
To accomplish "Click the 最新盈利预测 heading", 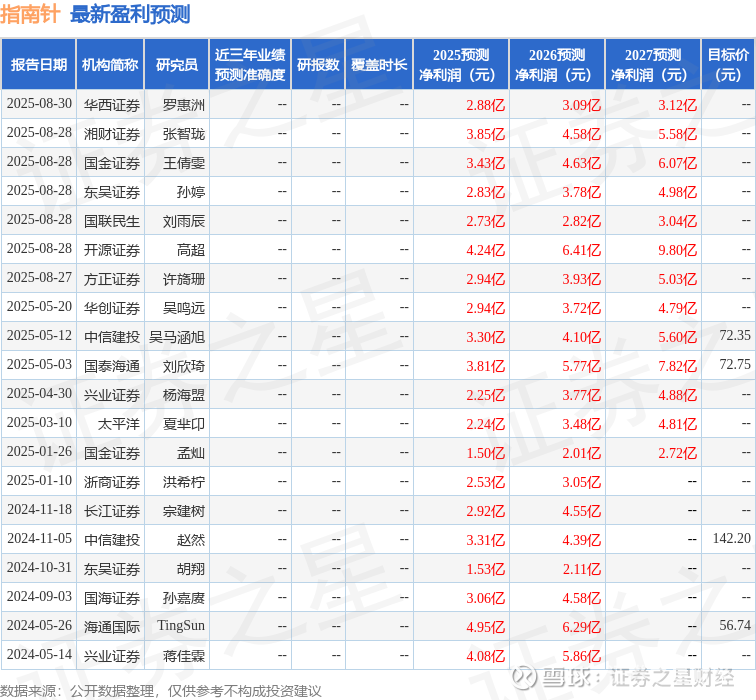I will point(130,14).
